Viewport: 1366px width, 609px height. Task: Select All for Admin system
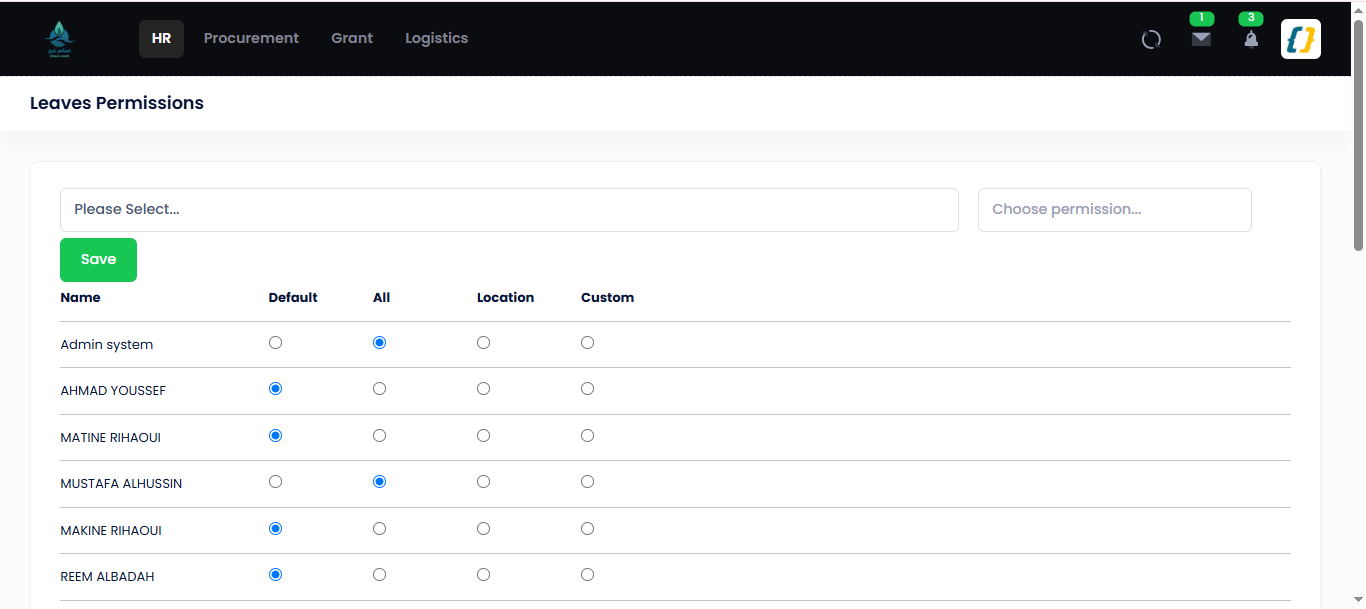(380, 343)
